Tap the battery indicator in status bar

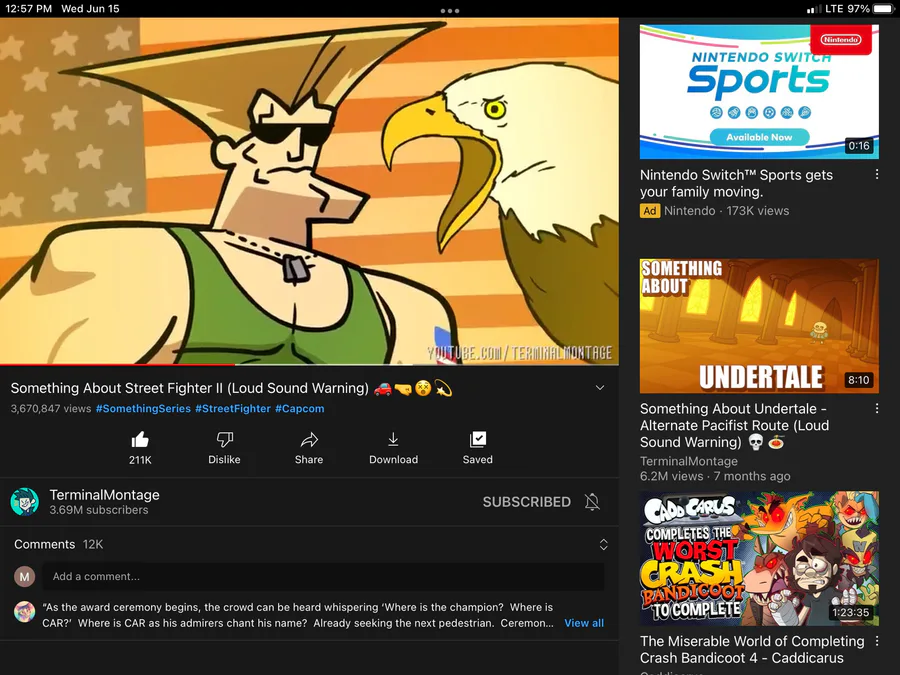(884, 9)
